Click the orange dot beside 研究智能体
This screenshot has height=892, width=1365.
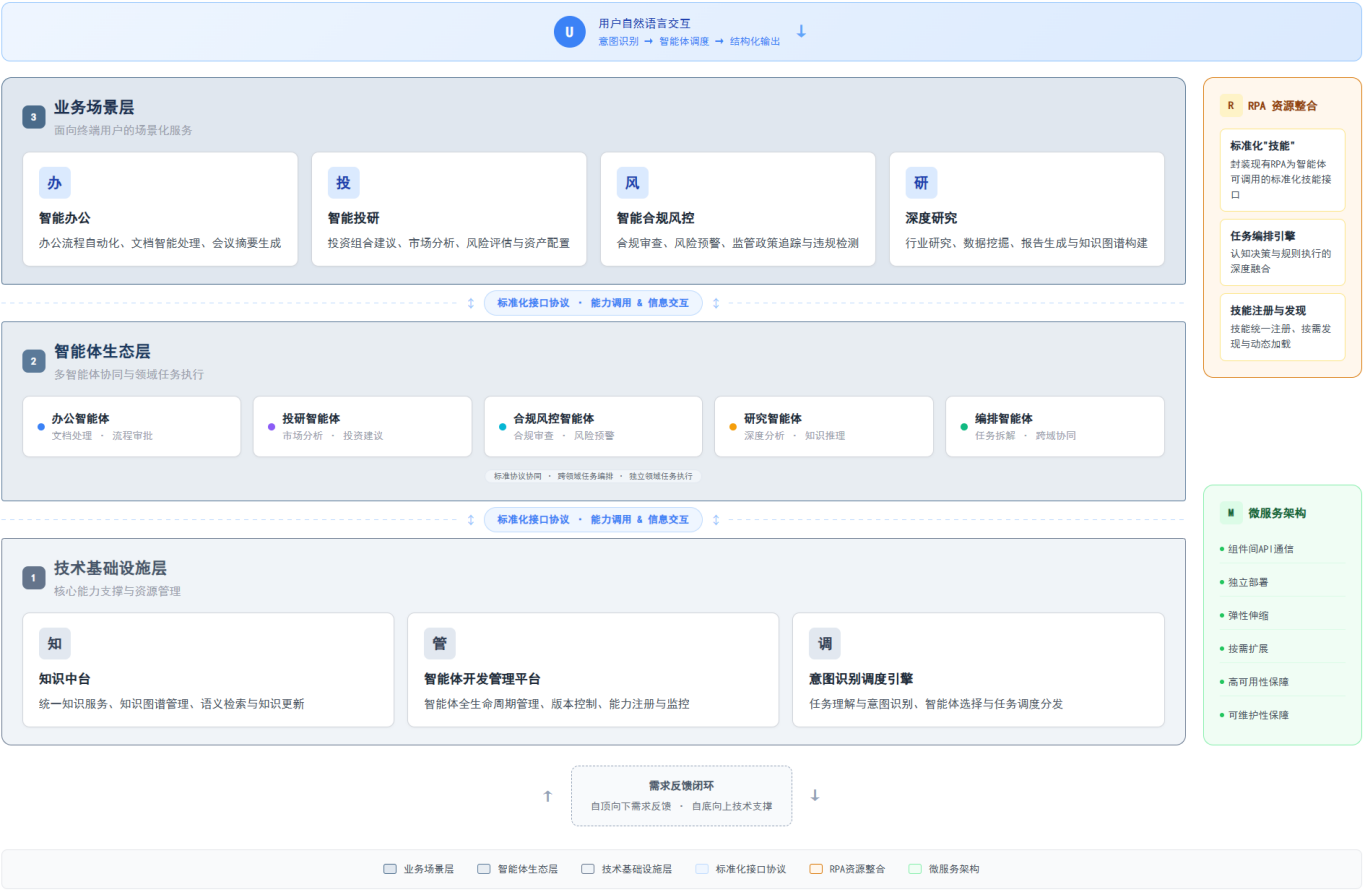point(733,427)
